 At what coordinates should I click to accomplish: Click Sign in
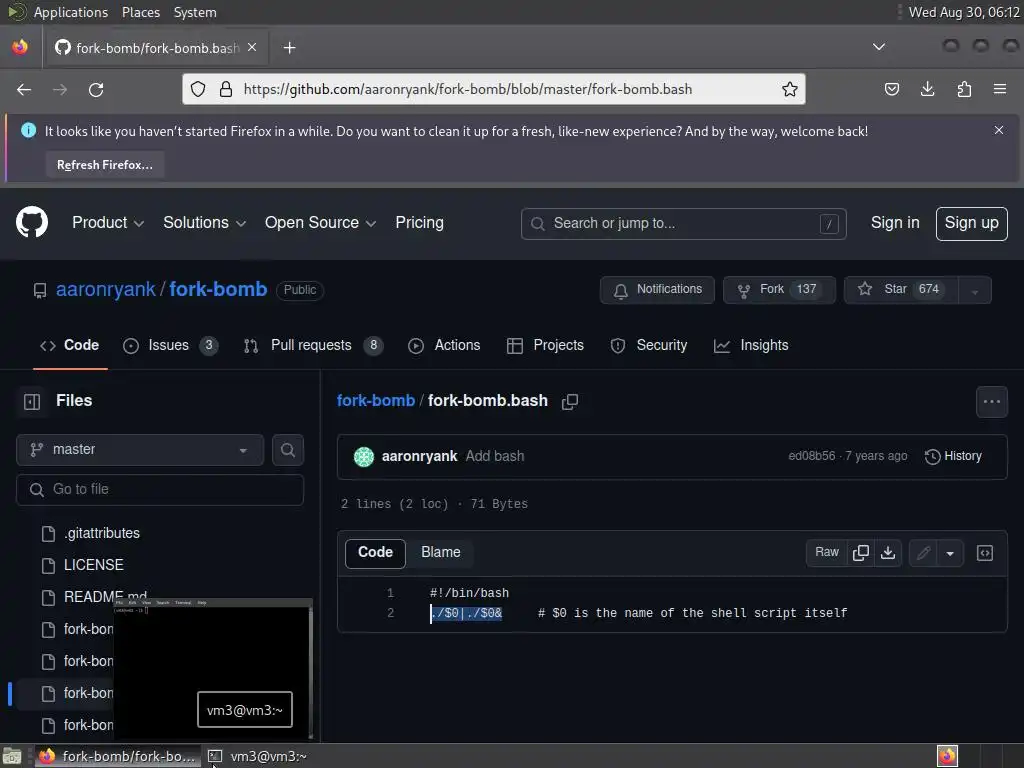[x=895, y=223]
